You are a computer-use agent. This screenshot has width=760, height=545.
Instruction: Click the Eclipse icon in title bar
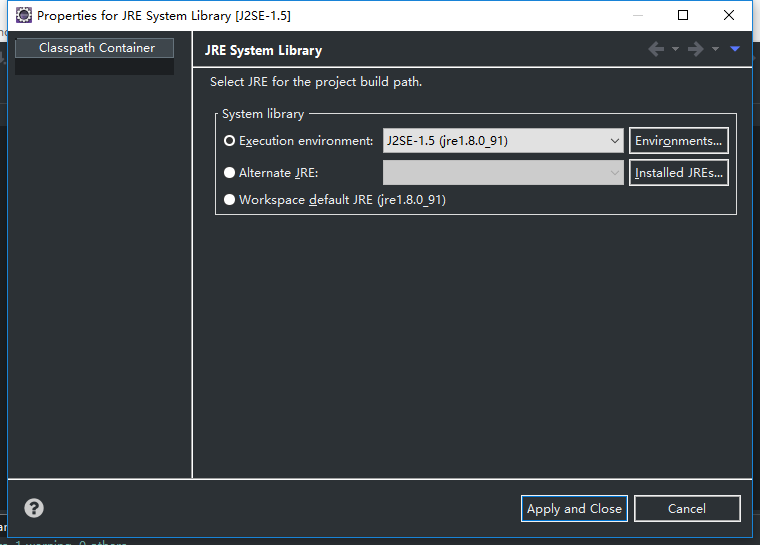tap(23, 16)
